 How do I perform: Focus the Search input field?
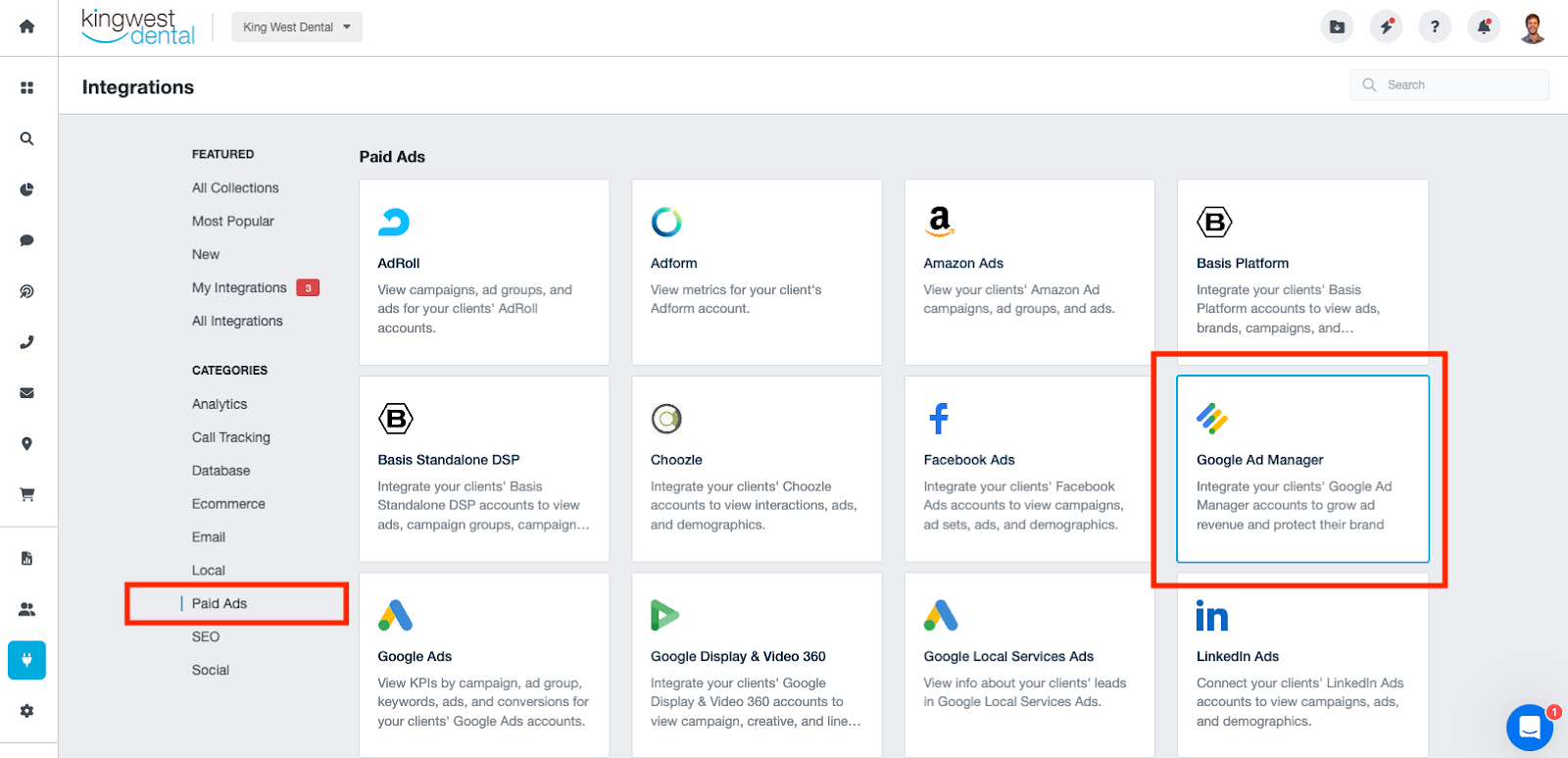[1449, 85]
